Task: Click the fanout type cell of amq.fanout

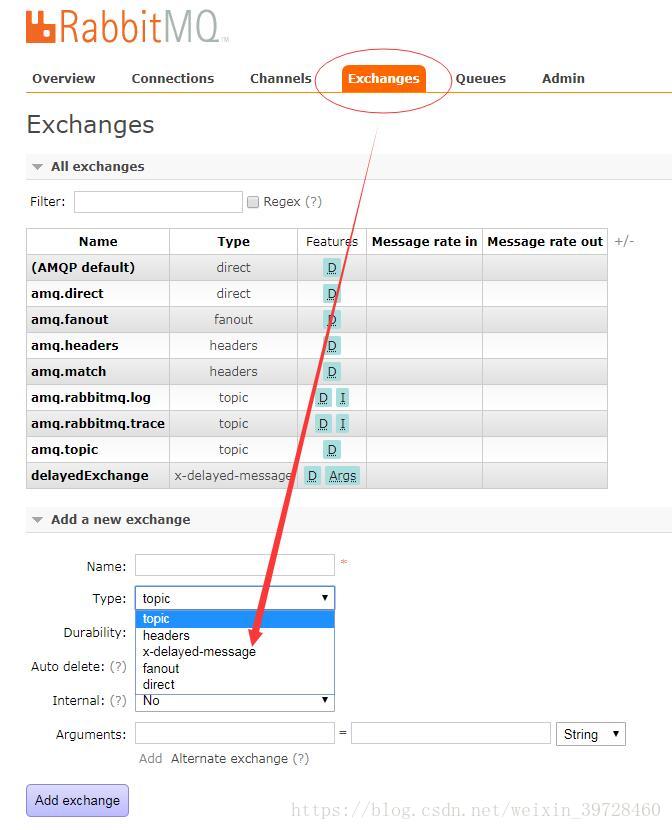Action: coord(233,319)
